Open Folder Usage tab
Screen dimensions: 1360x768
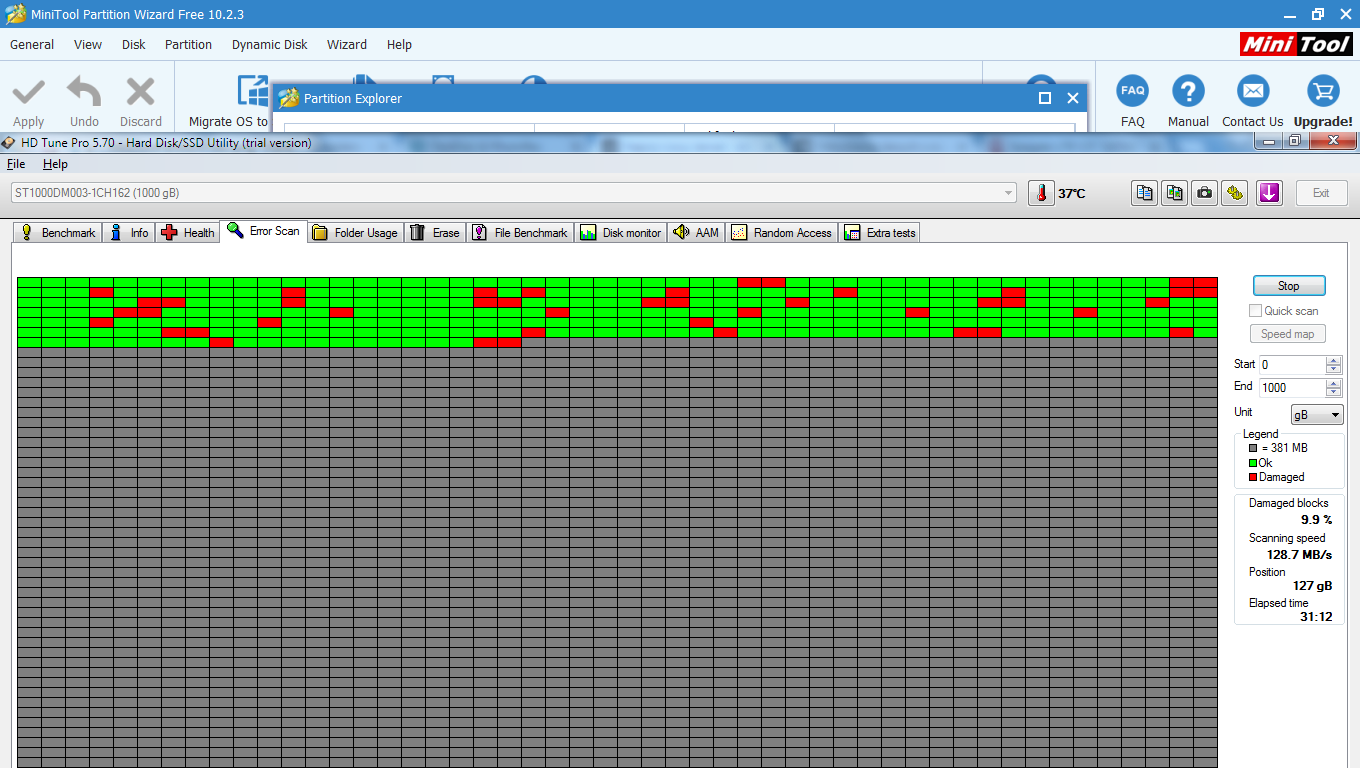(355, 232)
